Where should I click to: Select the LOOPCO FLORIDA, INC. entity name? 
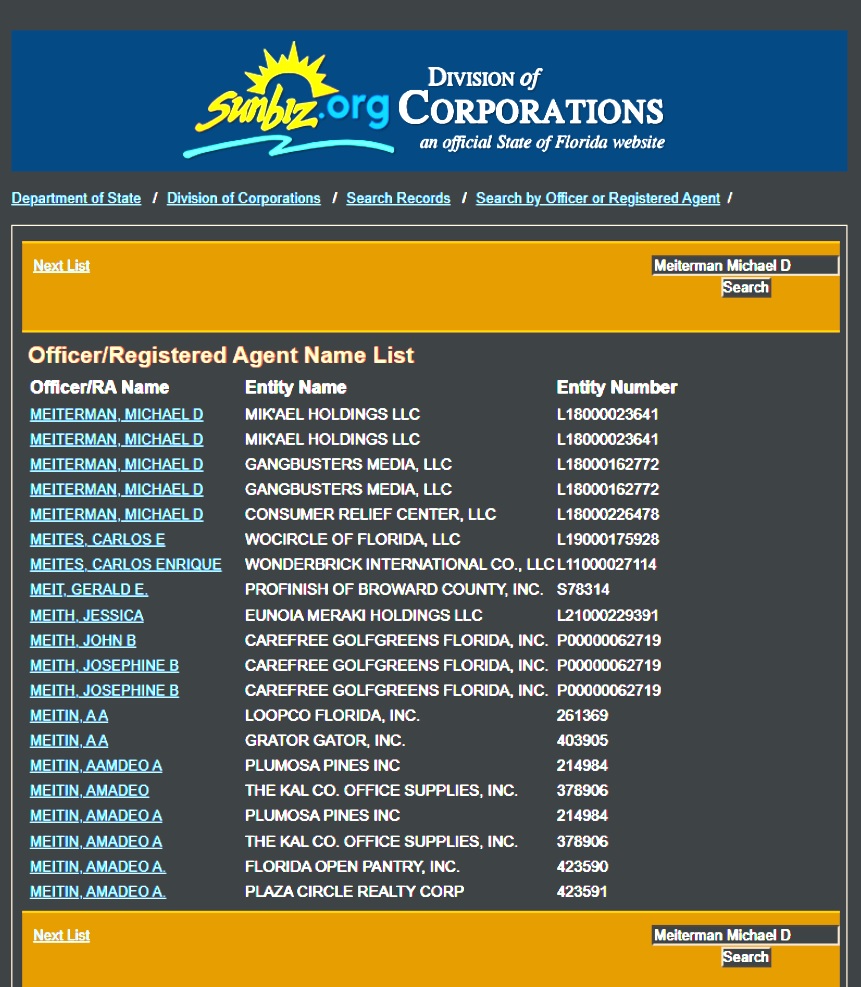[332, 716]
